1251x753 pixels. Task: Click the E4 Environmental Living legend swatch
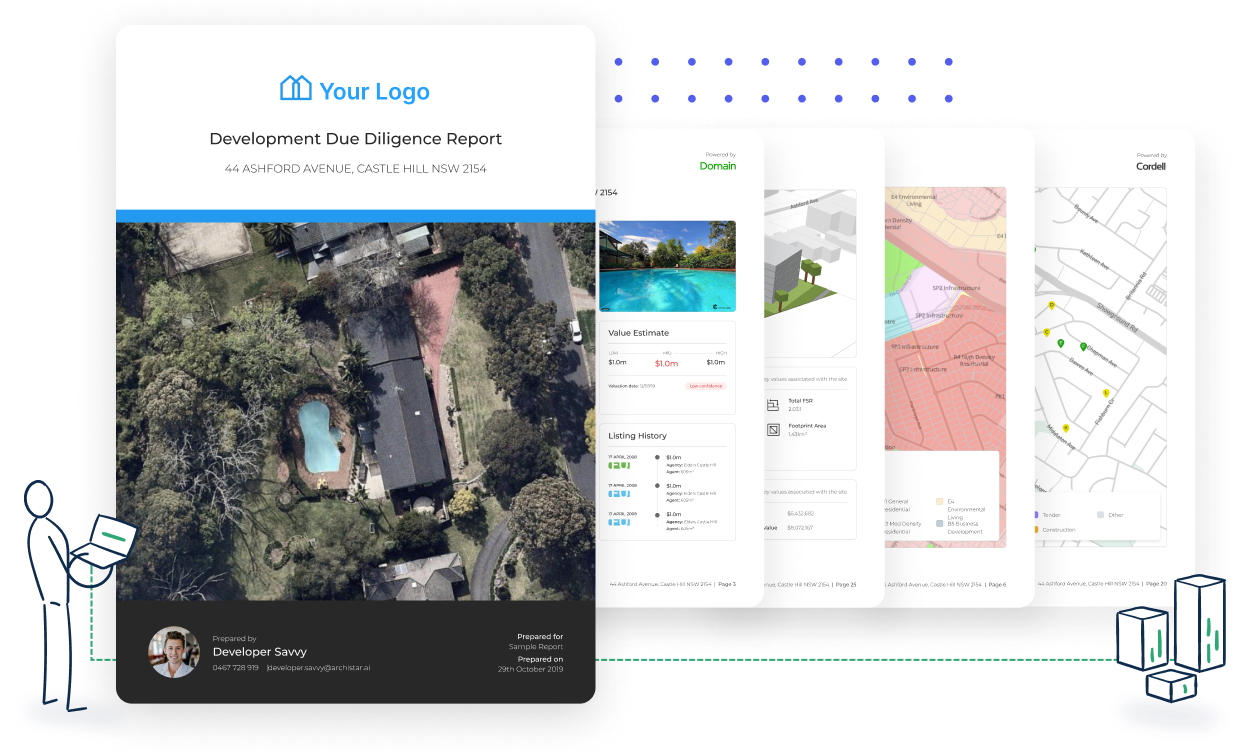point(939,501)
